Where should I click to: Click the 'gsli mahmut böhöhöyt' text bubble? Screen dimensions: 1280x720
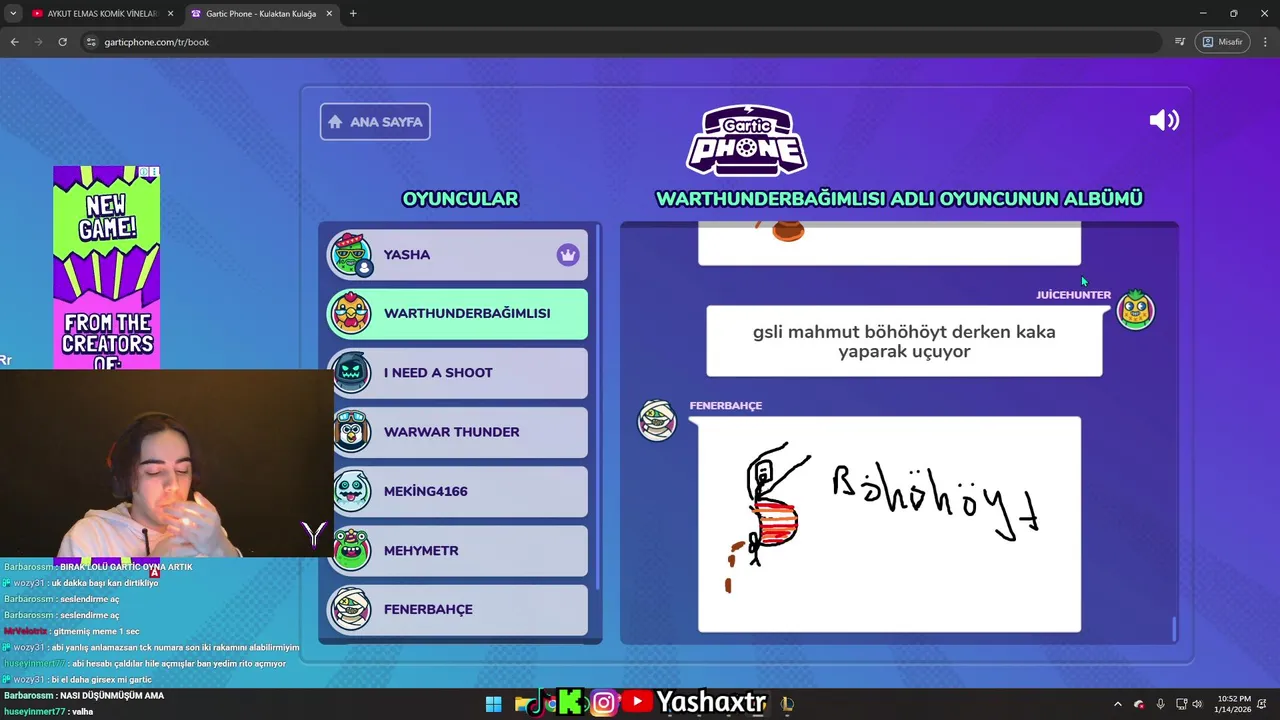pos(904,341)
